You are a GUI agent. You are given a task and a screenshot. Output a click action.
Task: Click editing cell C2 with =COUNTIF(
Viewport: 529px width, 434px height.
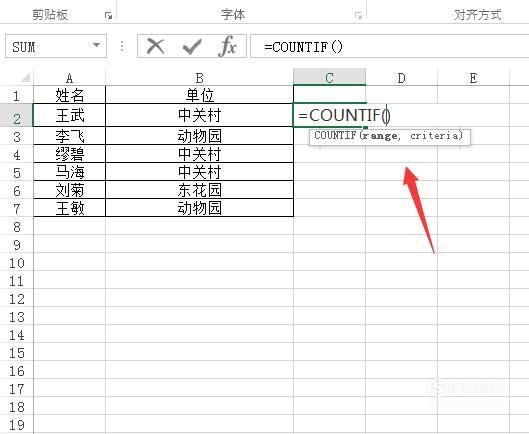[330, 115]
